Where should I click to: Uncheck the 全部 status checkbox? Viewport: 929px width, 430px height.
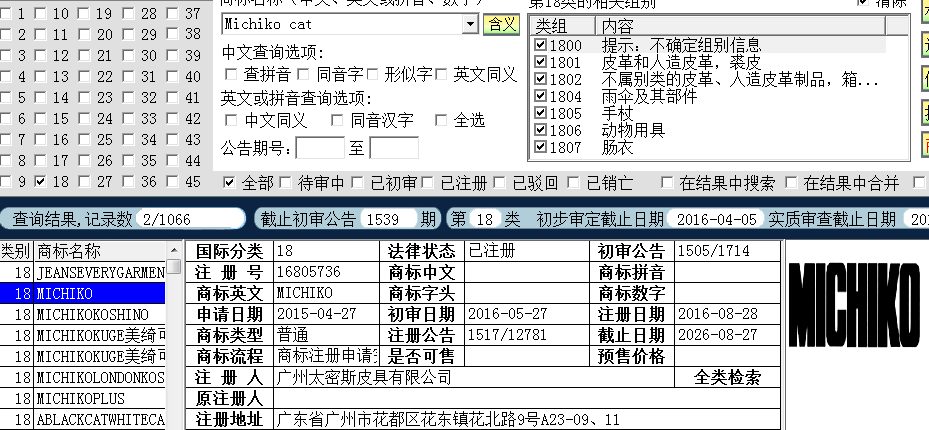229,183
